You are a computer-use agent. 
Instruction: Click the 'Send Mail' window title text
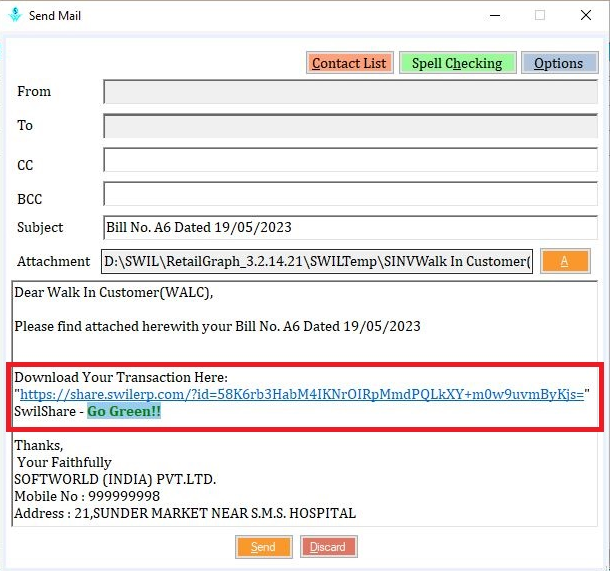(55, 16)
